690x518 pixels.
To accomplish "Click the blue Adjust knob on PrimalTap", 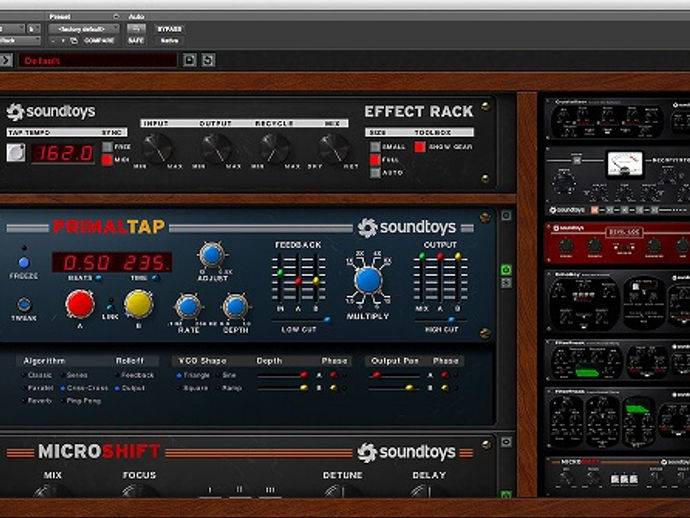I will [x=212, y=255].
